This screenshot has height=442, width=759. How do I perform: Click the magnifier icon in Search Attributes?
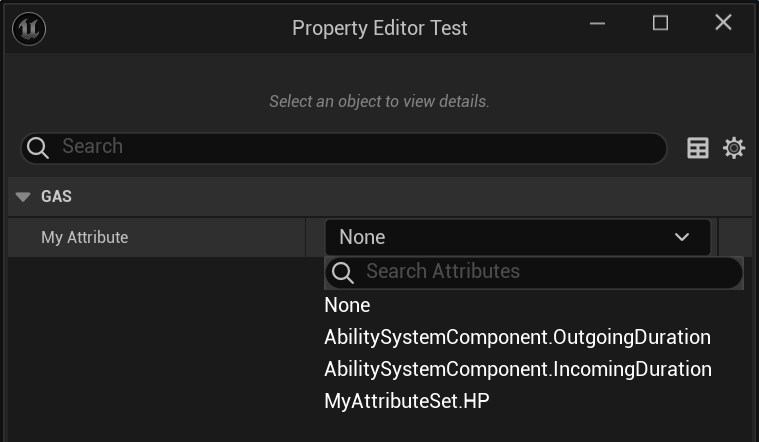point(343,272)
